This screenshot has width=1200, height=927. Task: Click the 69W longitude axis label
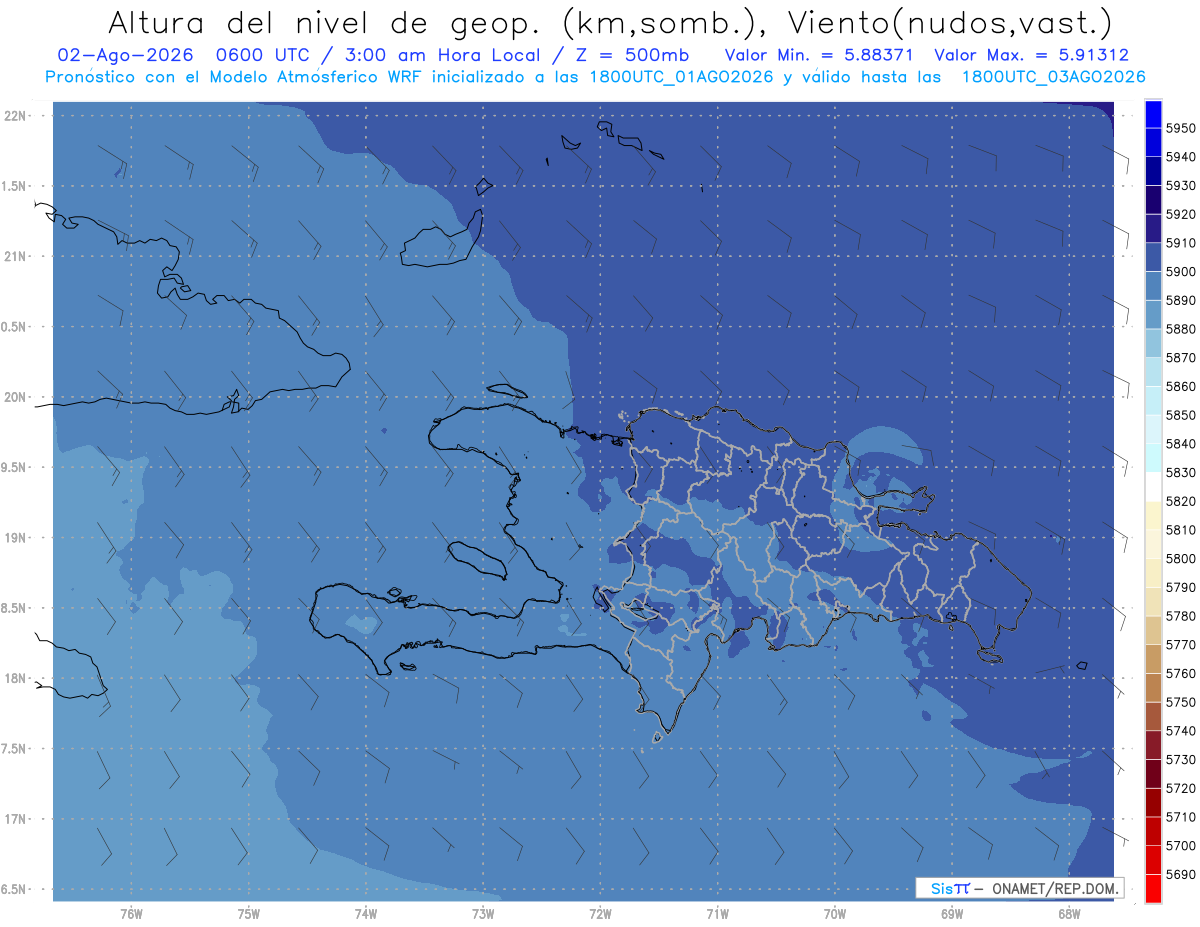(x=952, y=914)
